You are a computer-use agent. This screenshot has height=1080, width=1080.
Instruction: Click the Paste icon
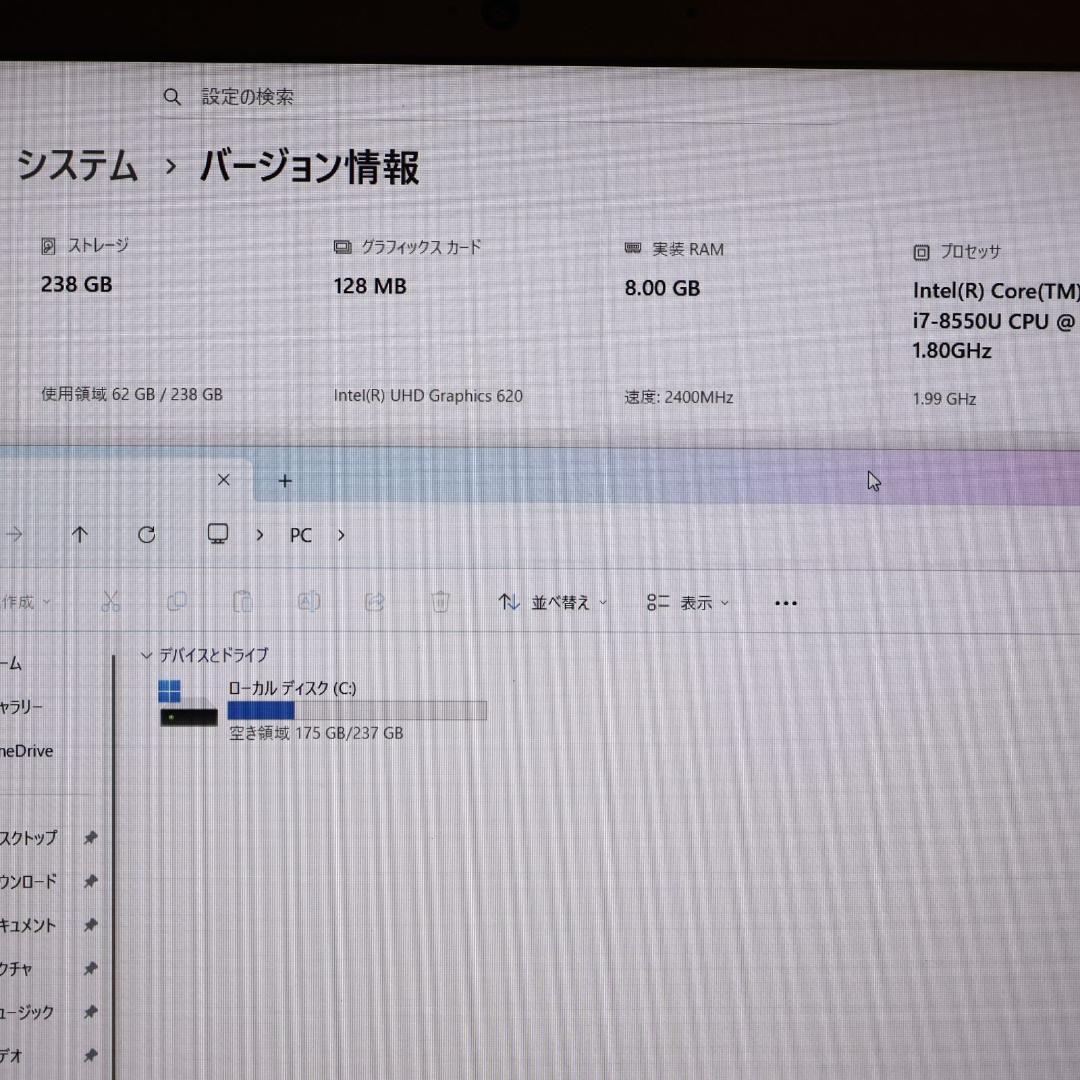[x=243, y=601]
